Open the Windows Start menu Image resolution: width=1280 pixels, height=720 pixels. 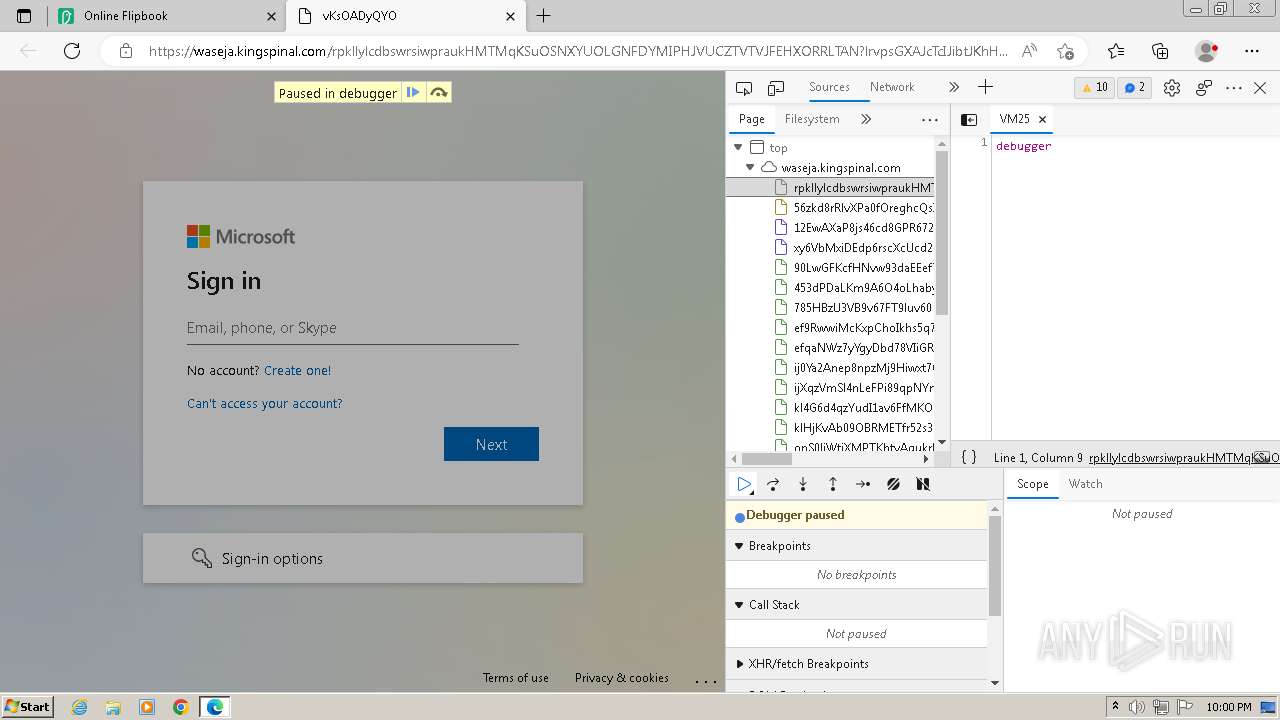[x=27, y=707]
